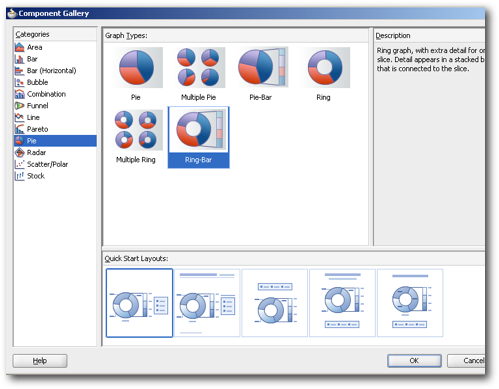The height and width of the screenshot is (389, 499).
Task: Choose the Funnel category icon
Action: 20,105
